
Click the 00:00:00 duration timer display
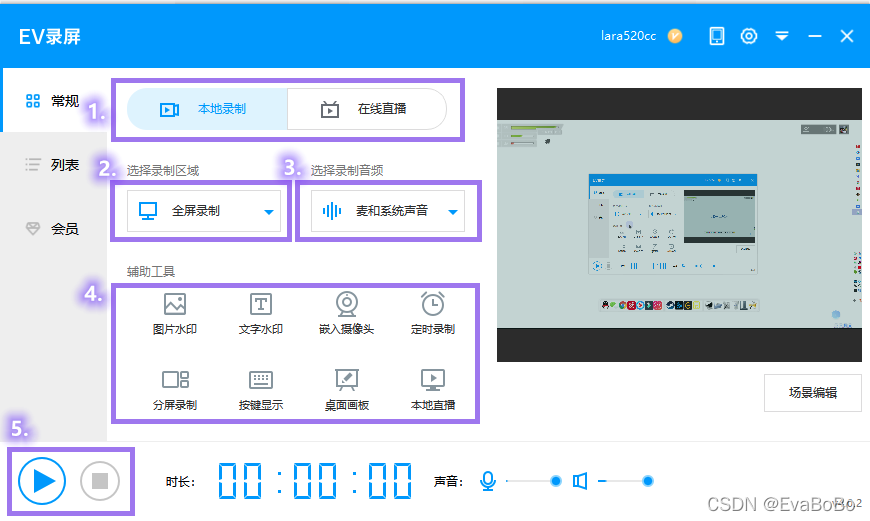point(315,481)
